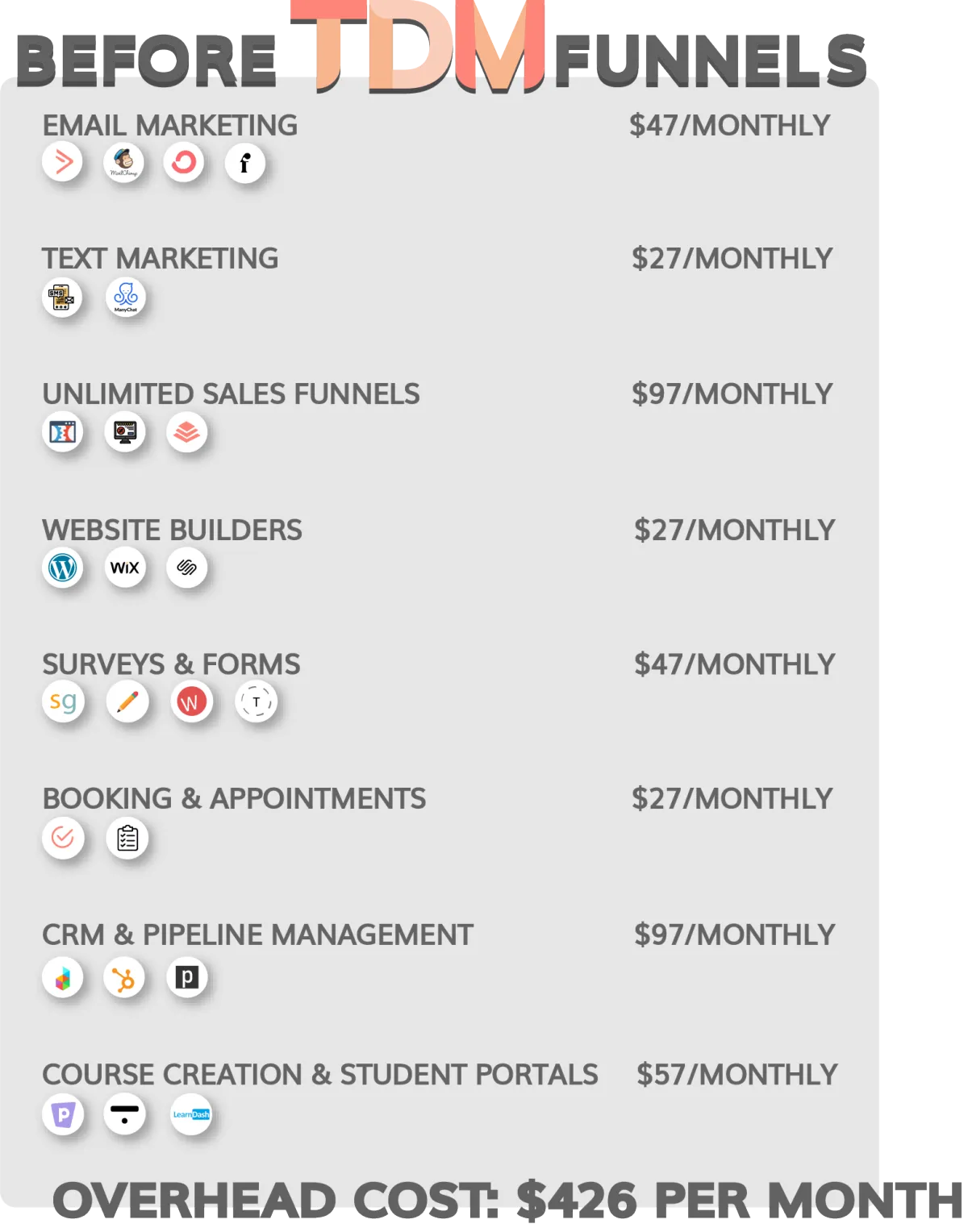Select the WordPress logo icon
The image size is (968, 1232).
[x=63, y=568]
